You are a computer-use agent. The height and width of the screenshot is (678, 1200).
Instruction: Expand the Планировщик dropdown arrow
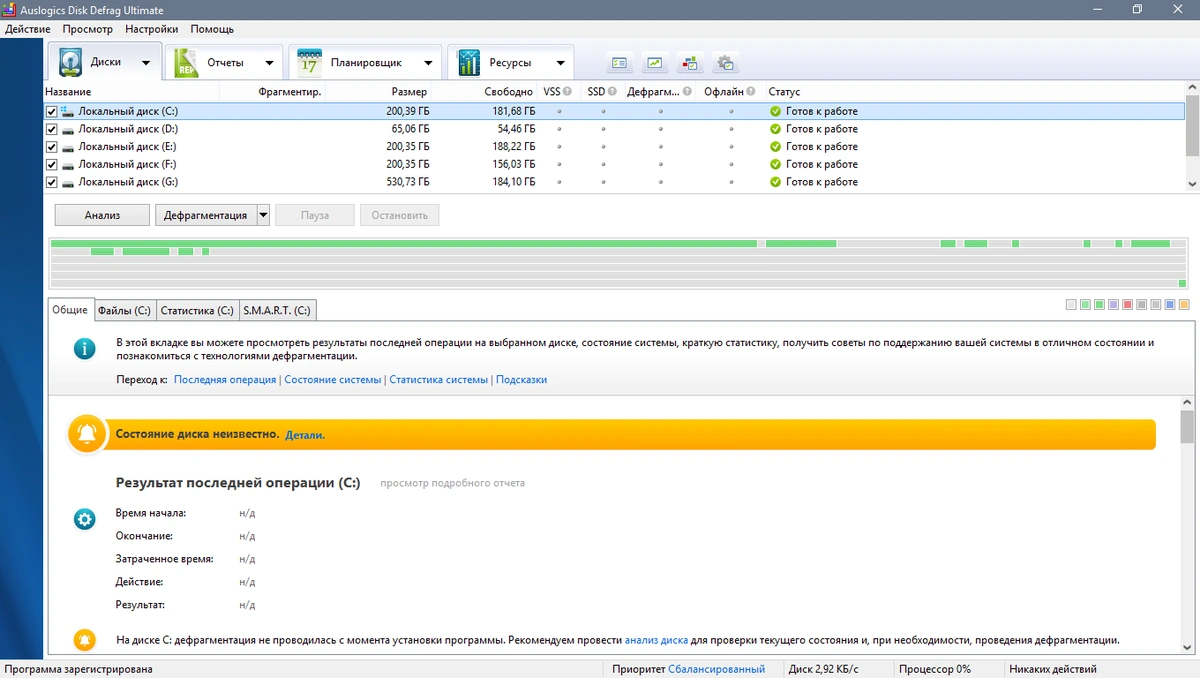click(428, 63)
